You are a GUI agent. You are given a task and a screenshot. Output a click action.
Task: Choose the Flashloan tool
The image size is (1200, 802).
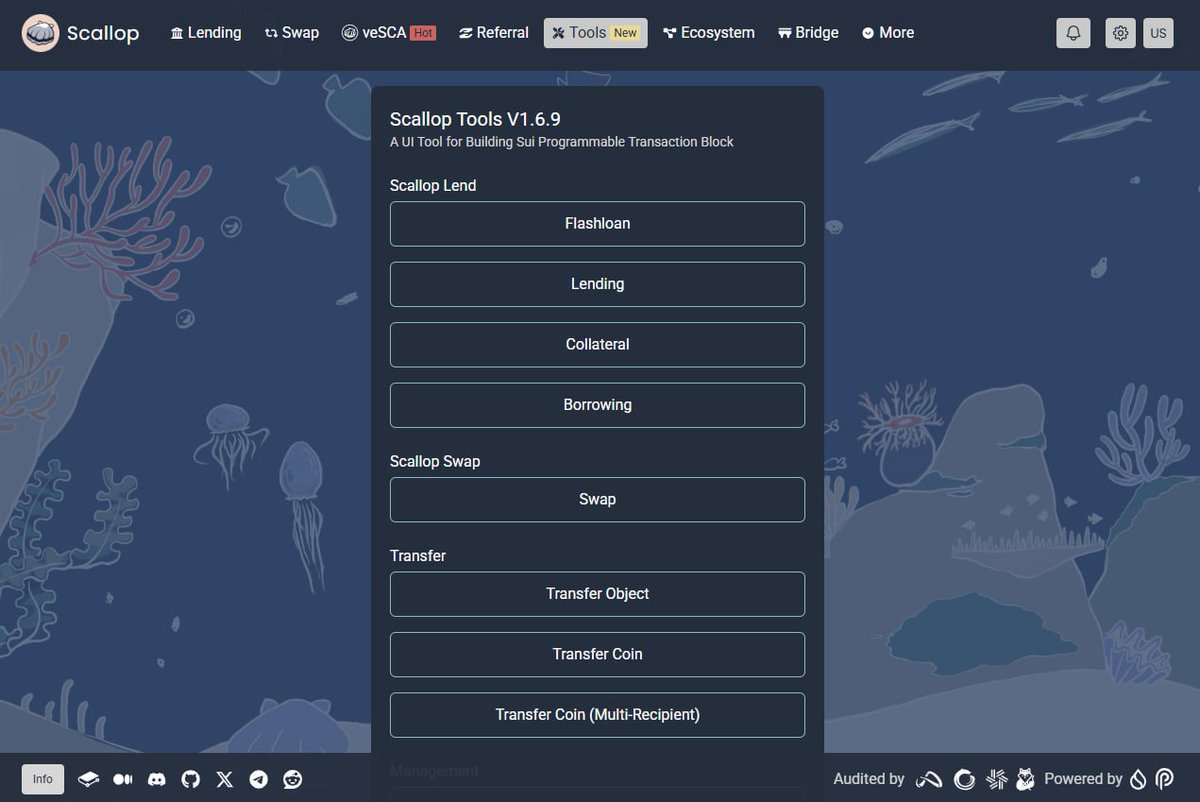pyautogui.click(x=597, y=224)
